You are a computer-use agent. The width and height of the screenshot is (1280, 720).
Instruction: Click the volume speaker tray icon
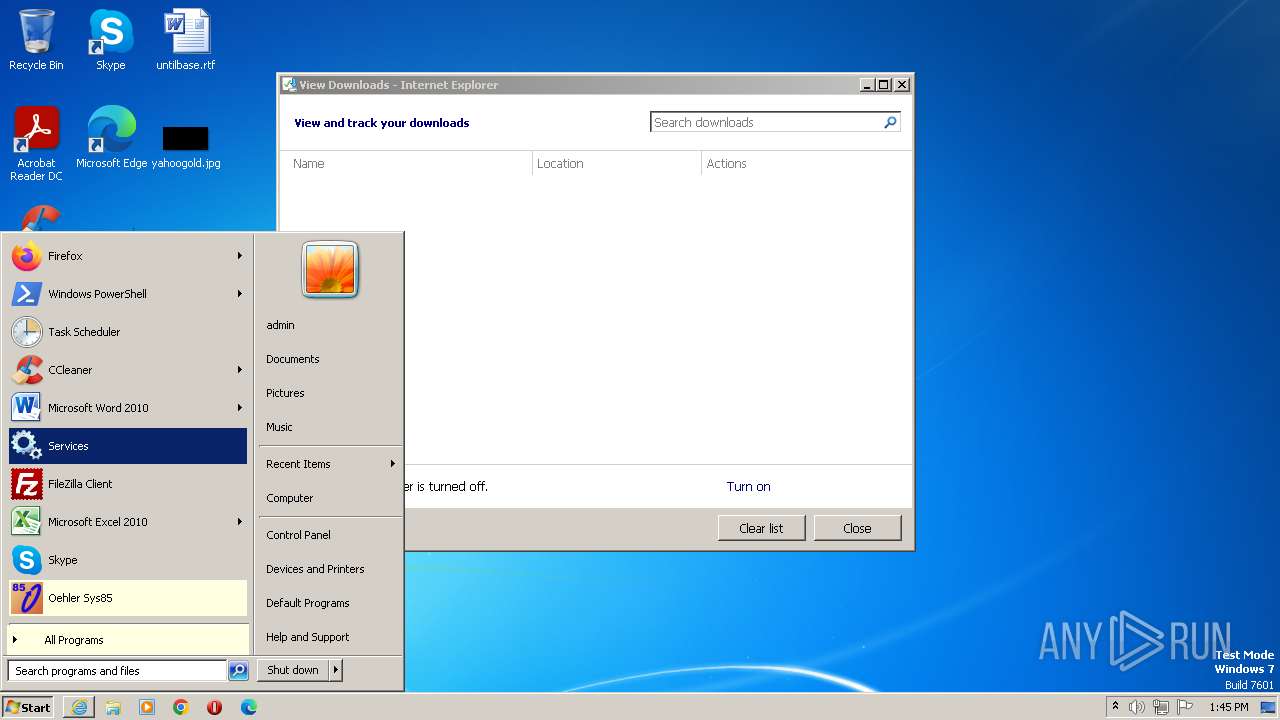click(1137, 707)
